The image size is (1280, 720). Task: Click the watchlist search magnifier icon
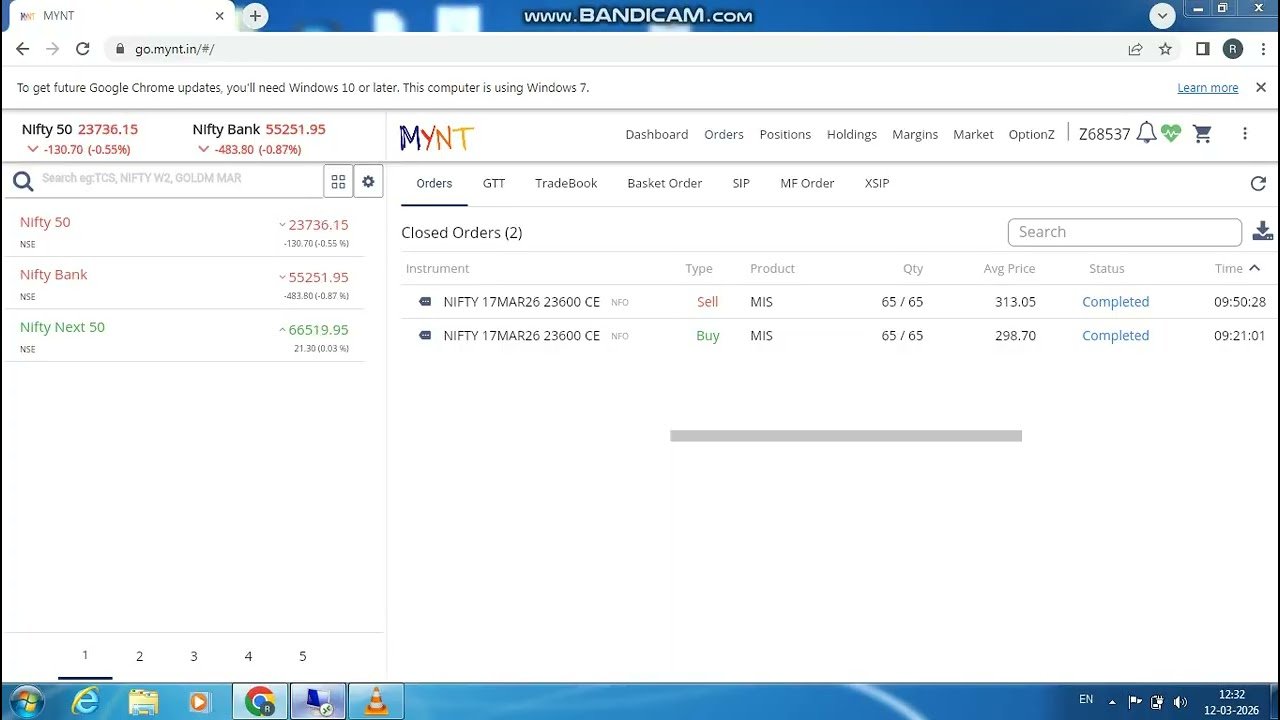point(23,181)
